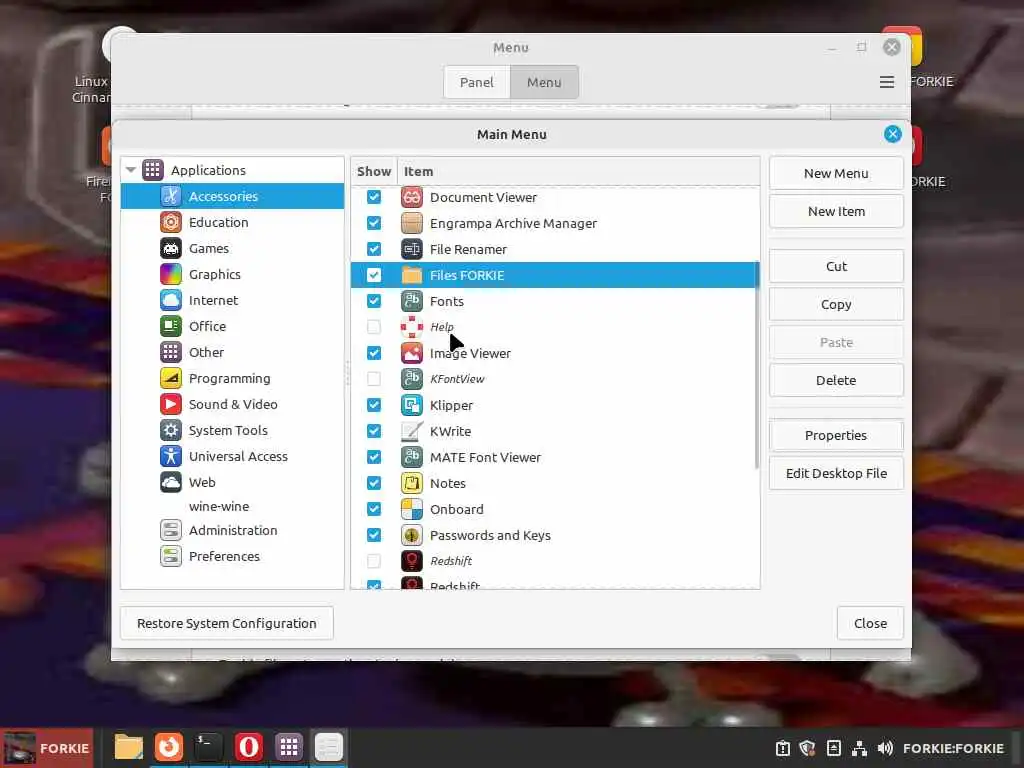This screenshot has width=1024, height=768.
Task: Uncheck Show for Fonts
Action: [374, 301]
